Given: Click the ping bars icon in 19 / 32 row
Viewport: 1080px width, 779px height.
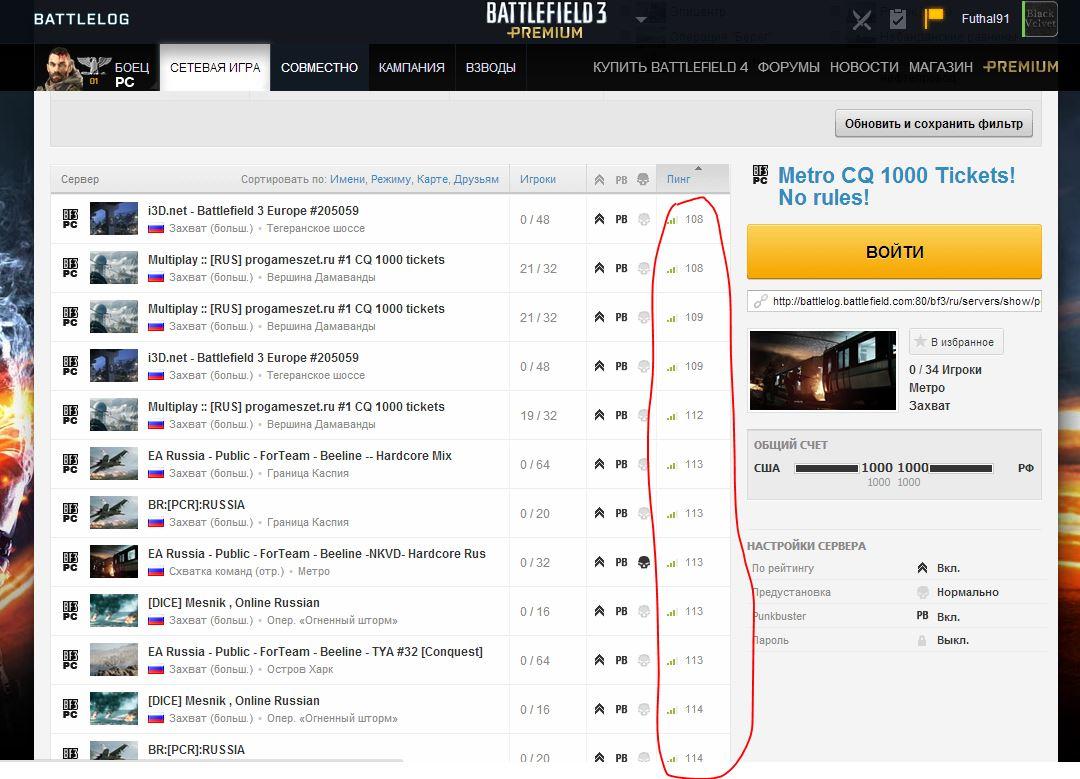Looking at the screenshot, I should (x=672, y=417).
